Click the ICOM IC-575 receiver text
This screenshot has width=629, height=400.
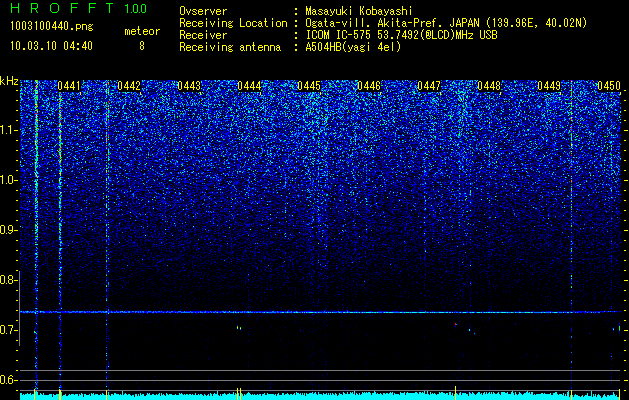point(401,35)
